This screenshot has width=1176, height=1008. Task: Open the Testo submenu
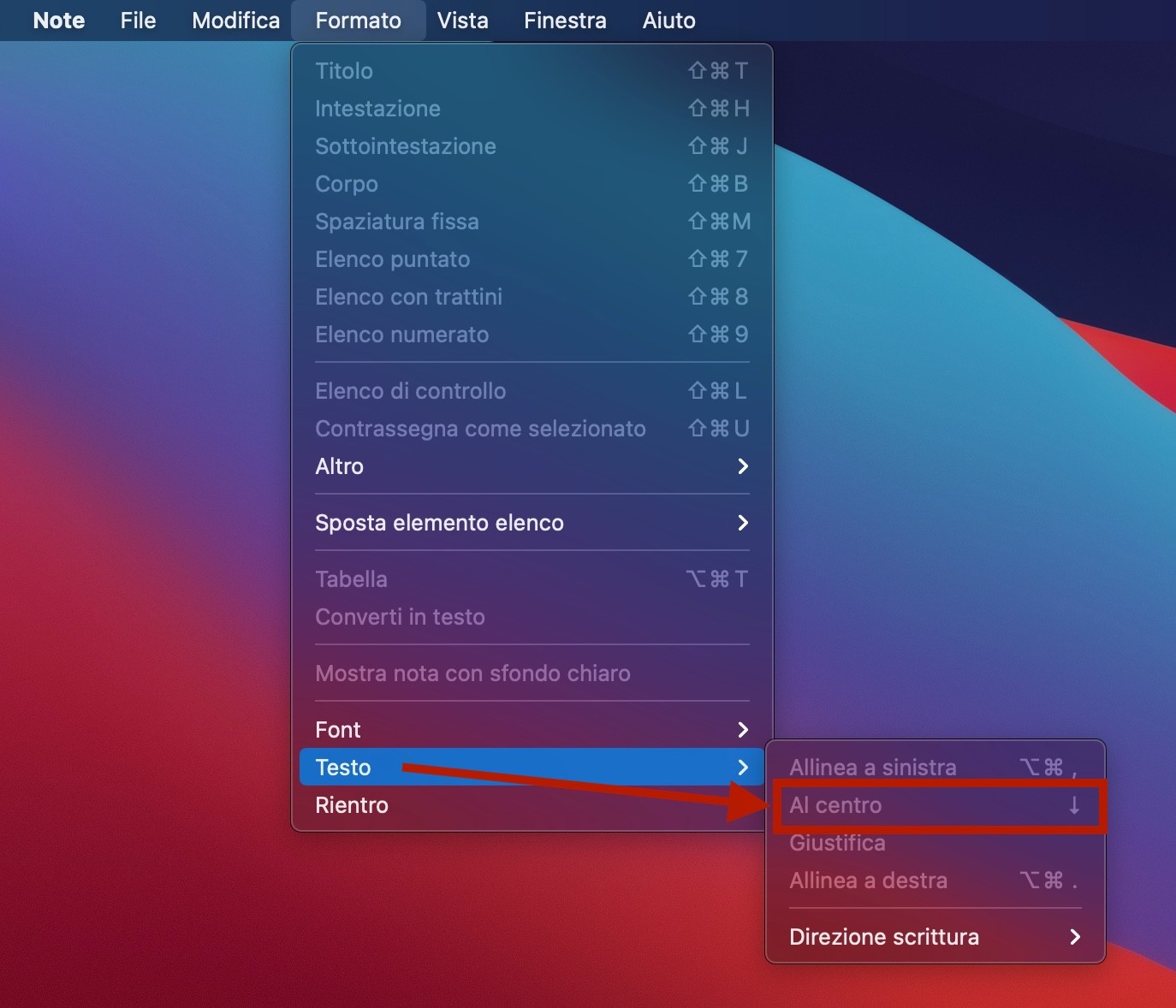[532, 768]
